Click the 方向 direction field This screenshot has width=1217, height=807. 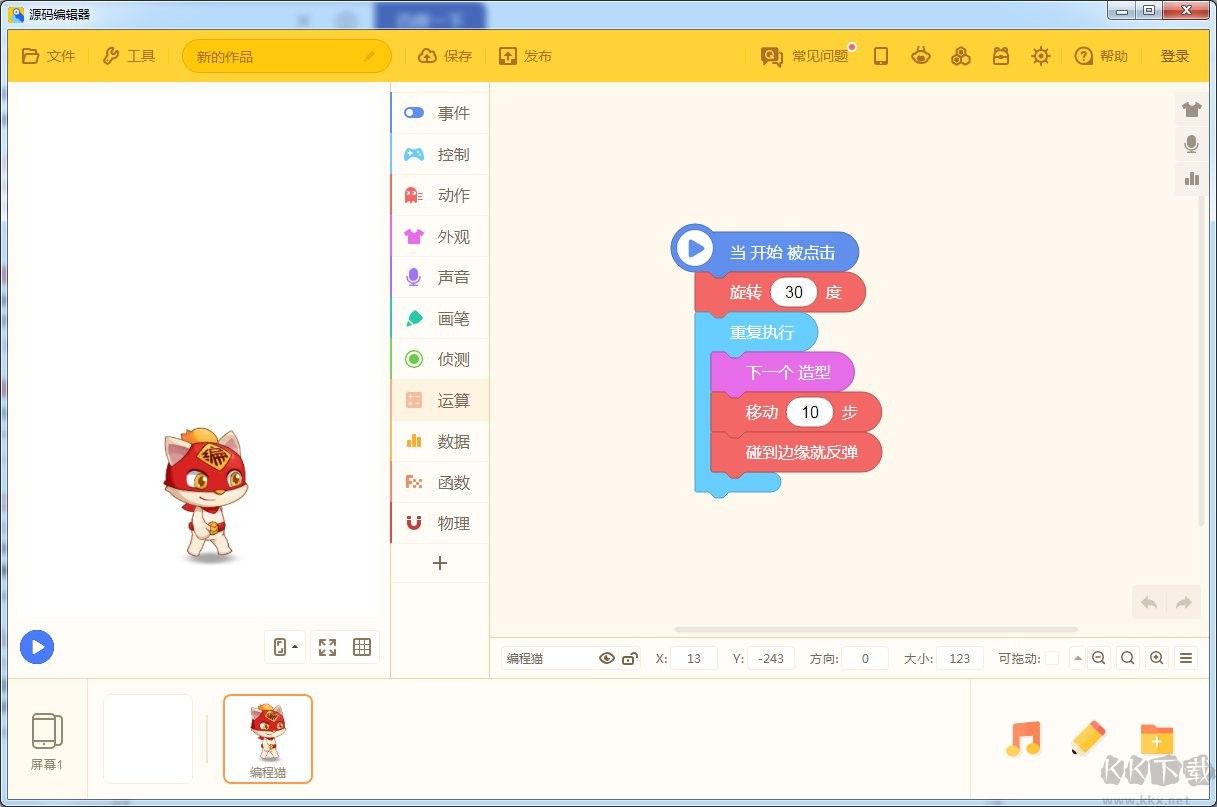tap(865, 658)
